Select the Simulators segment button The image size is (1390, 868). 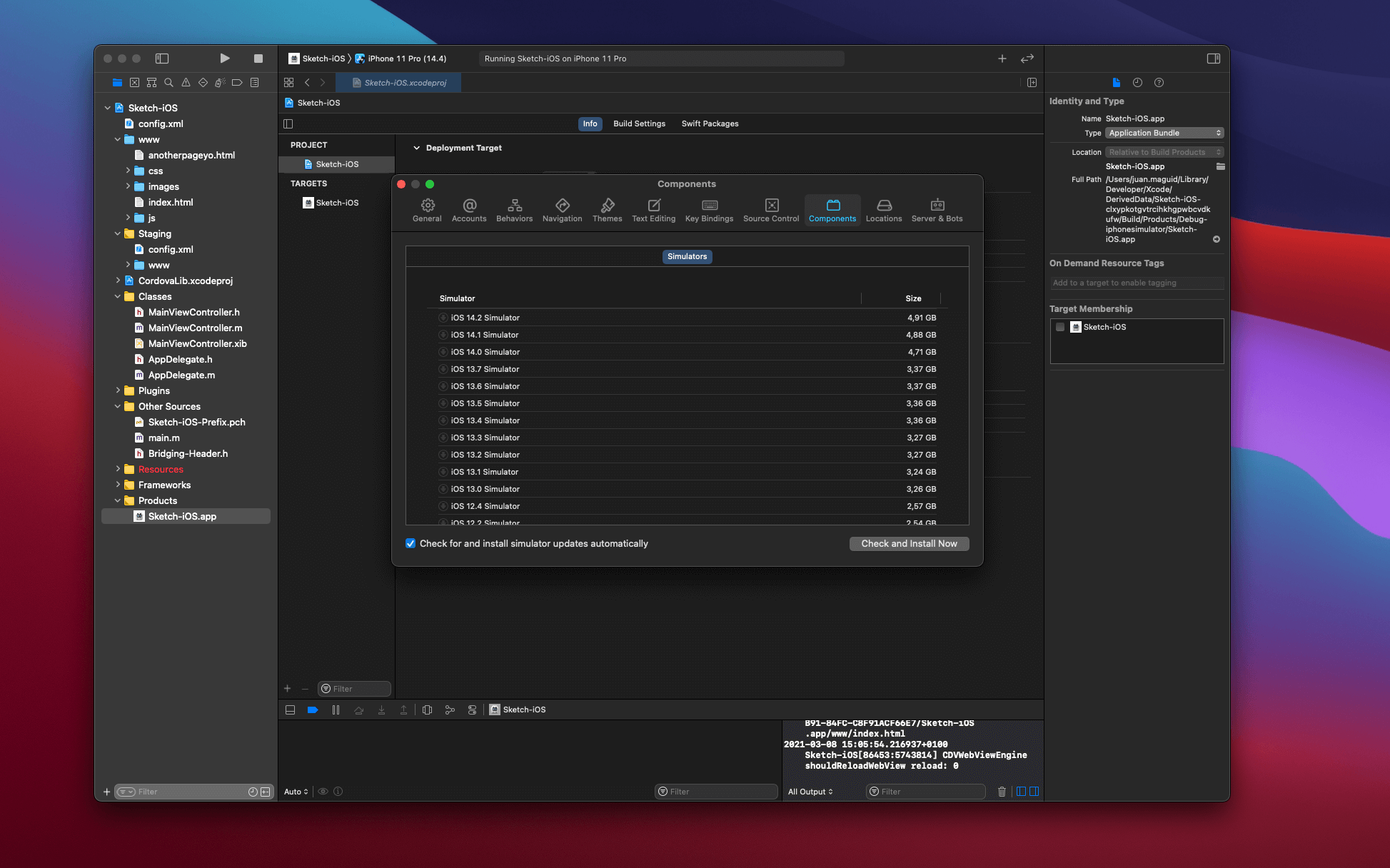pos(687,256)
